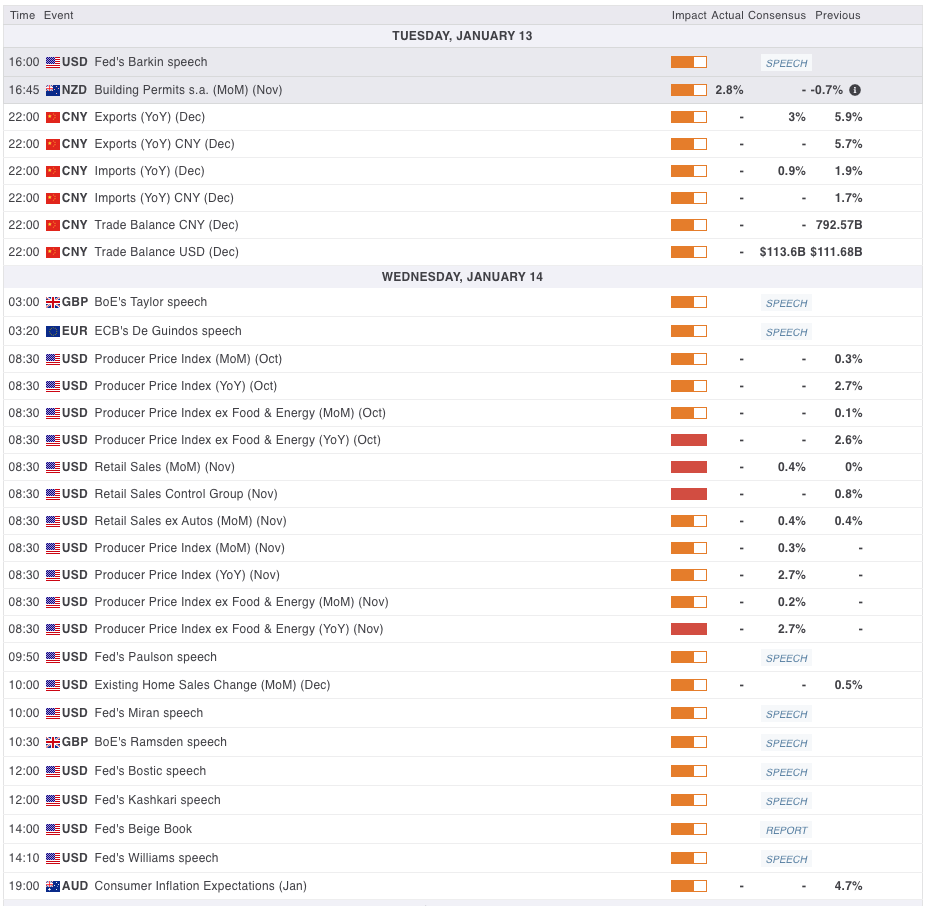Click the Time column header
The height and width of the screenshot is (906, 941).
click(22, 16)
